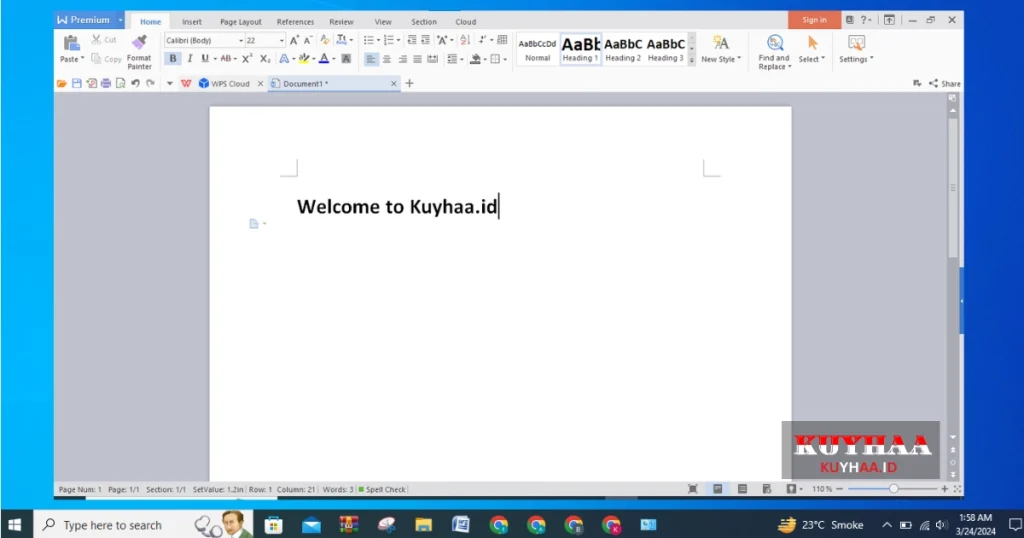Apply the Heading 1 style
This screenshot has height=538, width=1024.
tap(581, 49)
